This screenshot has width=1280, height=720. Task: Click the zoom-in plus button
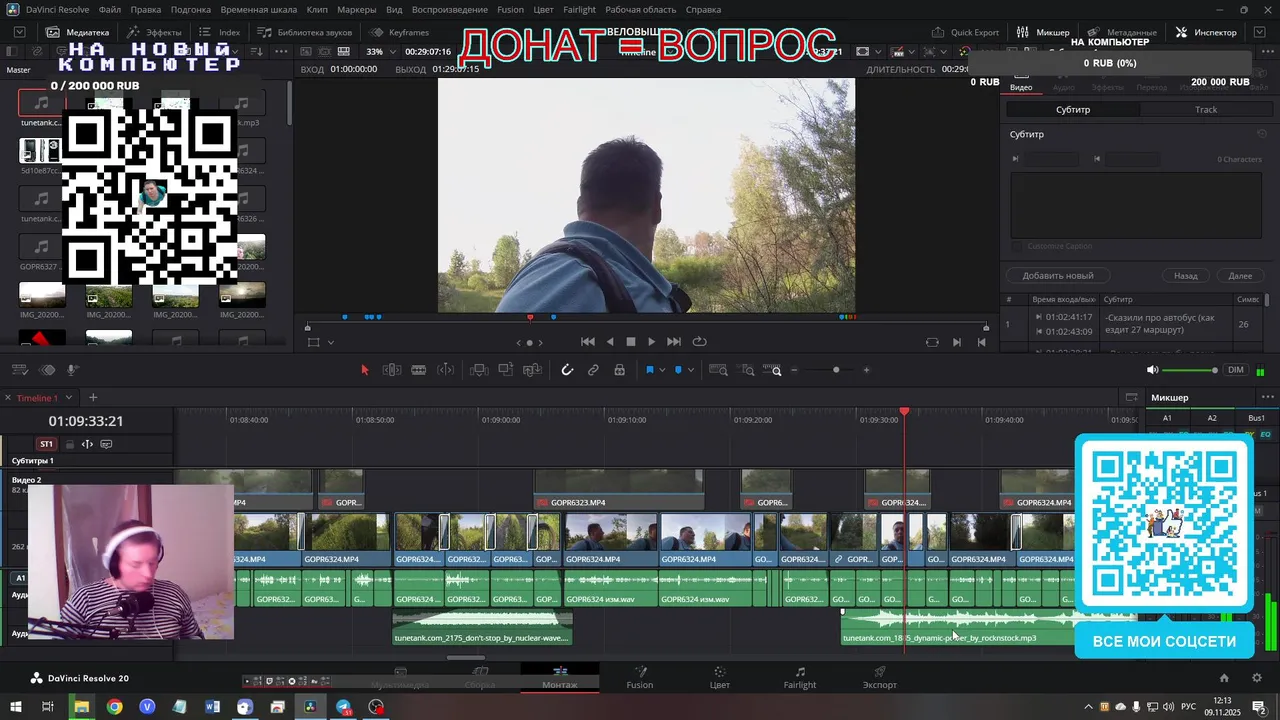pos(867,370)
